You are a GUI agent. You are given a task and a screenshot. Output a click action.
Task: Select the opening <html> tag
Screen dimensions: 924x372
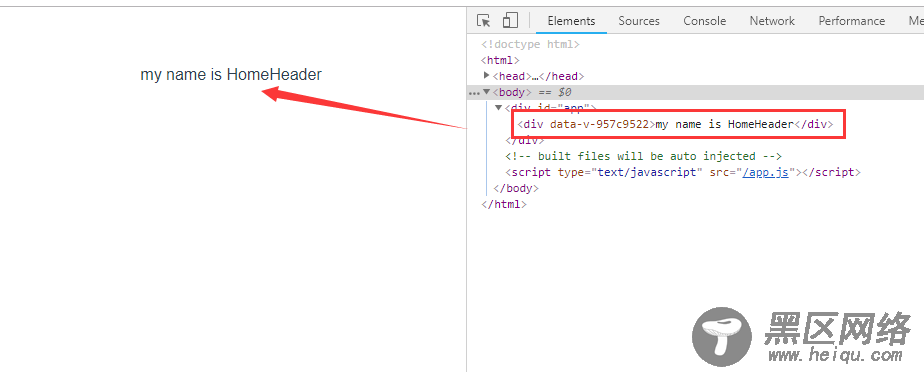pos(500,60)
